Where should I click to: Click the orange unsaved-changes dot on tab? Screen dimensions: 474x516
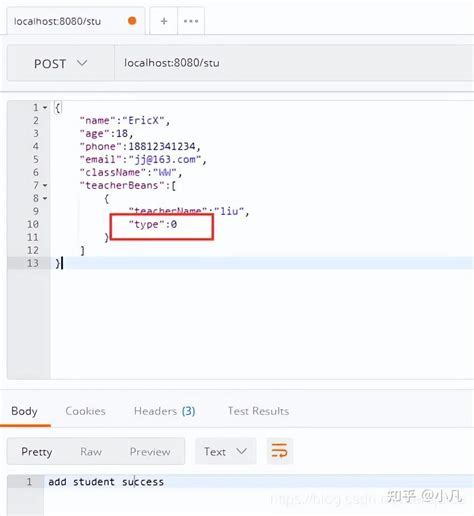[x=132, y=21]
